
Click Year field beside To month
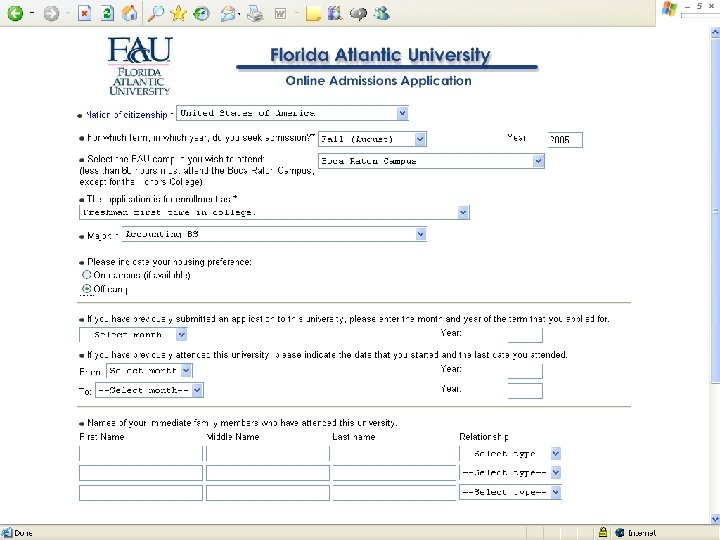[x=525, y=391]
